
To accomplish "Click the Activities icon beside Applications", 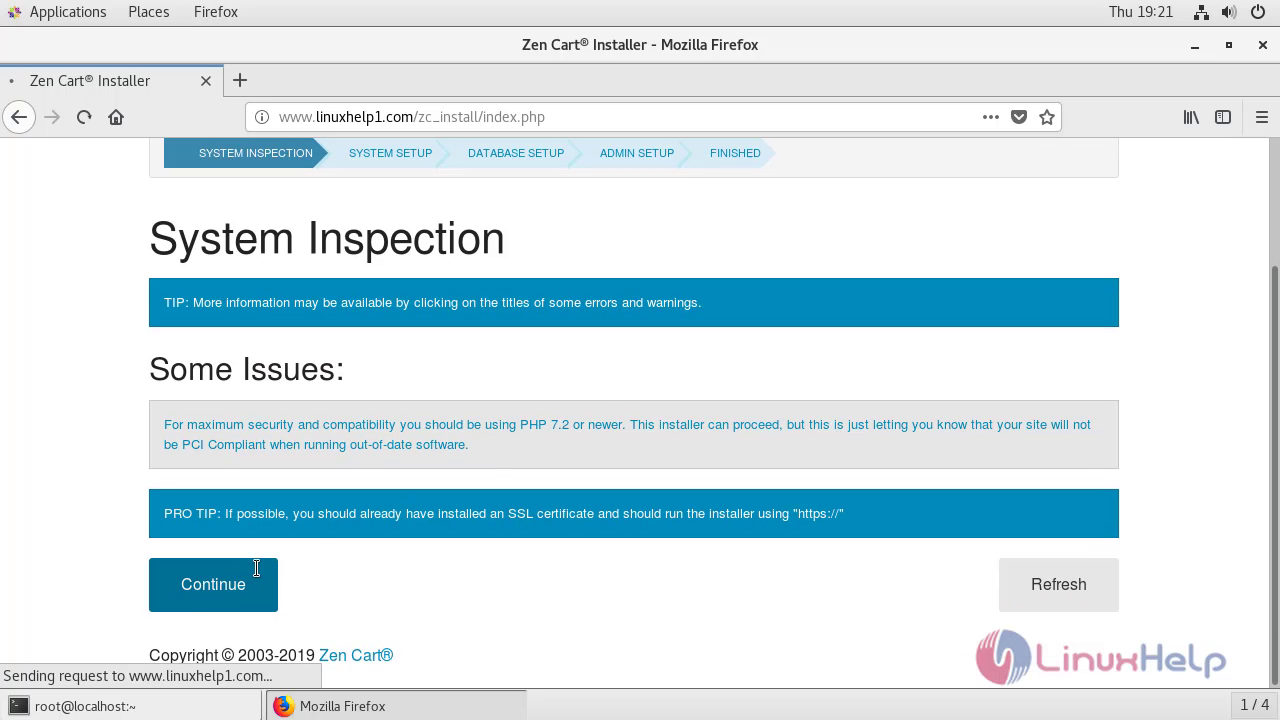I will coord(13,12).
